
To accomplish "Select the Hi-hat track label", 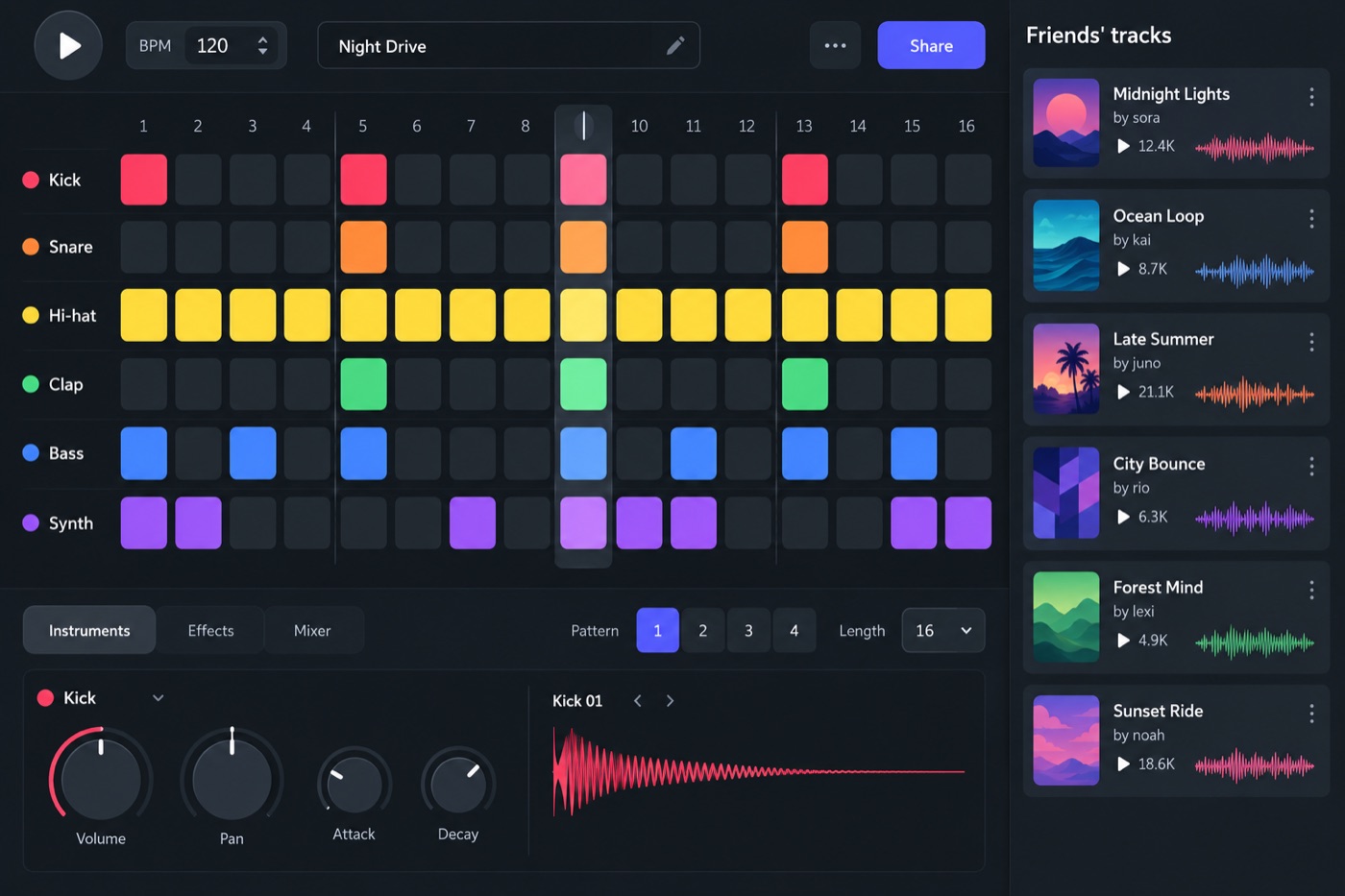I will coord(73,315).
